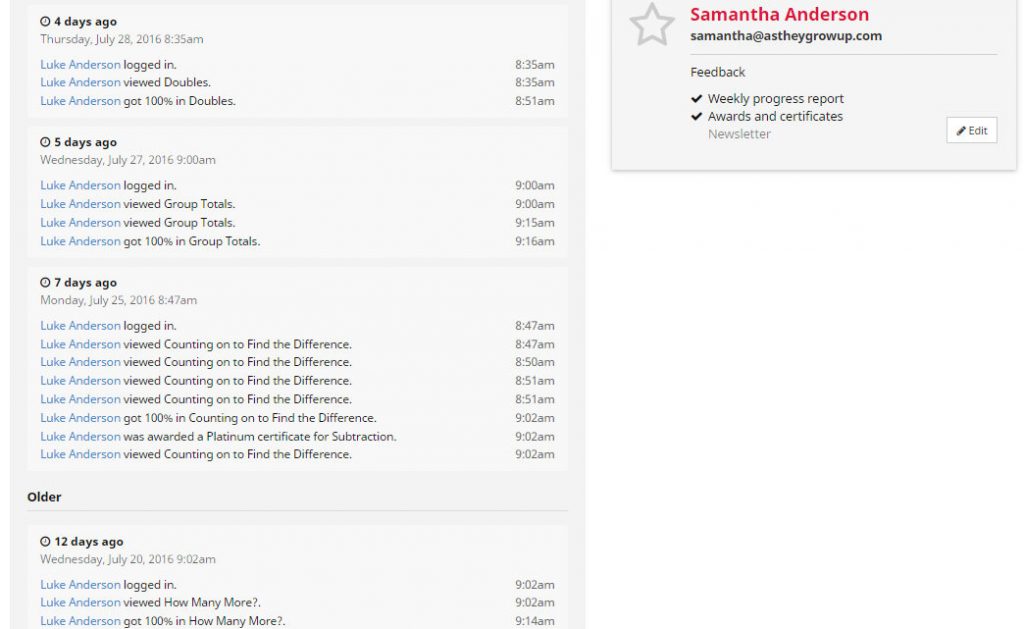
Task: Click the Samantha Anderson name heading
Action: [x=779, y=15]
